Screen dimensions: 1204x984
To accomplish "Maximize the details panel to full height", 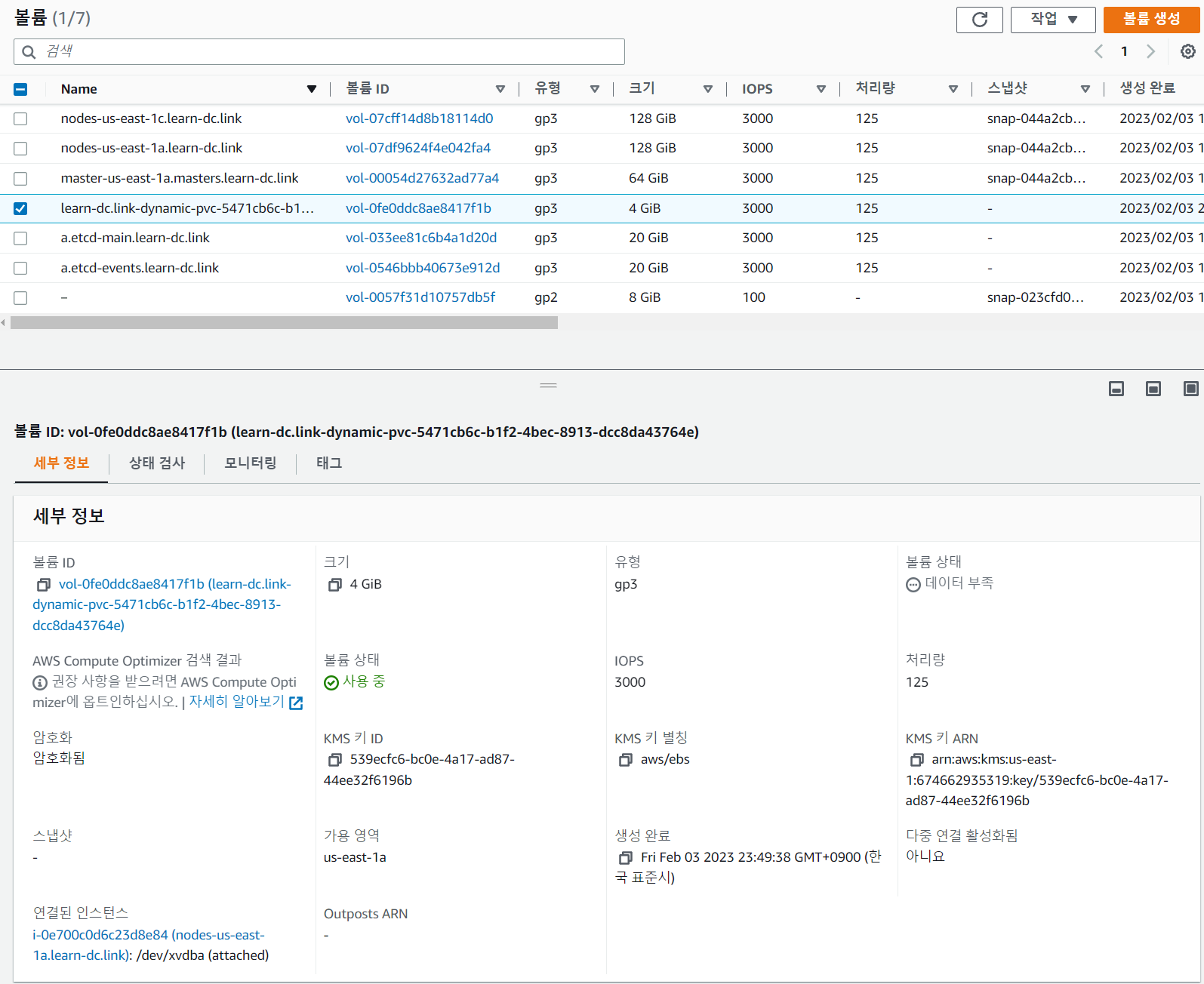I will point(1190,389).
